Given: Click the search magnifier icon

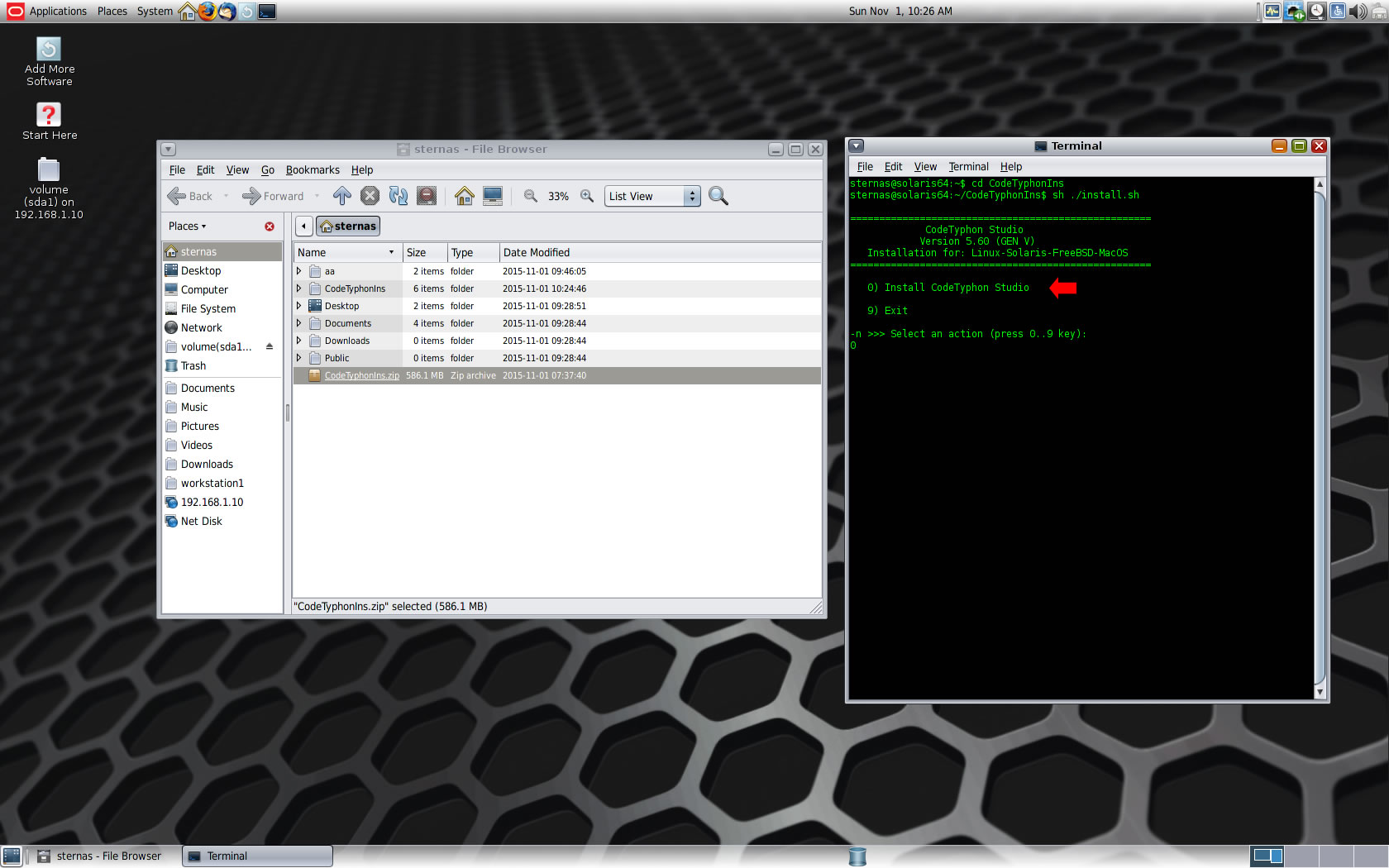Looking at the screenshot, I should tap(718, 196).
